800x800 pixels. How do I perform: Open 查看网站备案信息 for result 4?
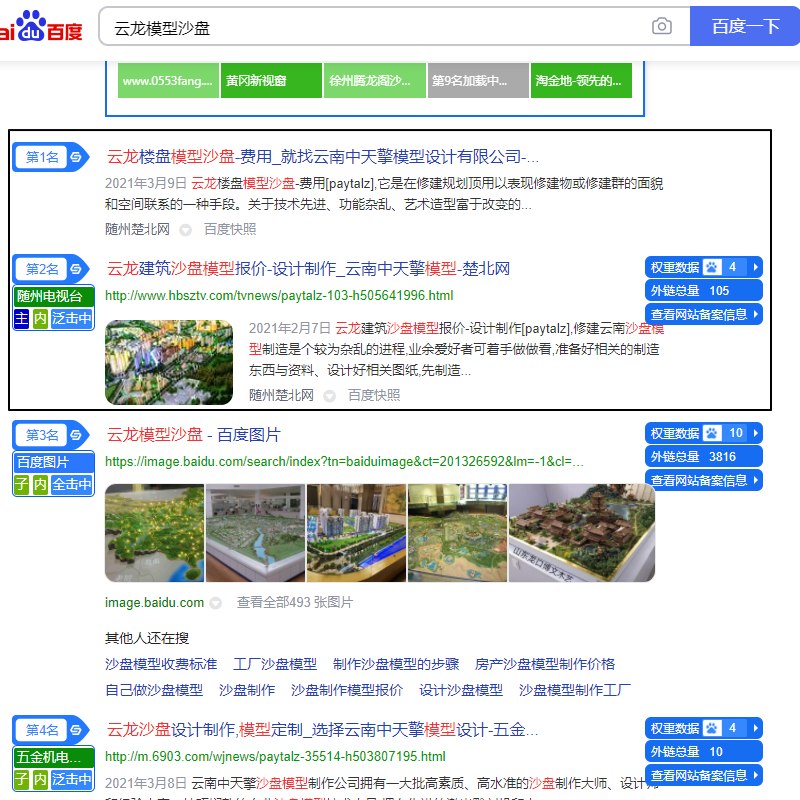(x=704, y=775)
